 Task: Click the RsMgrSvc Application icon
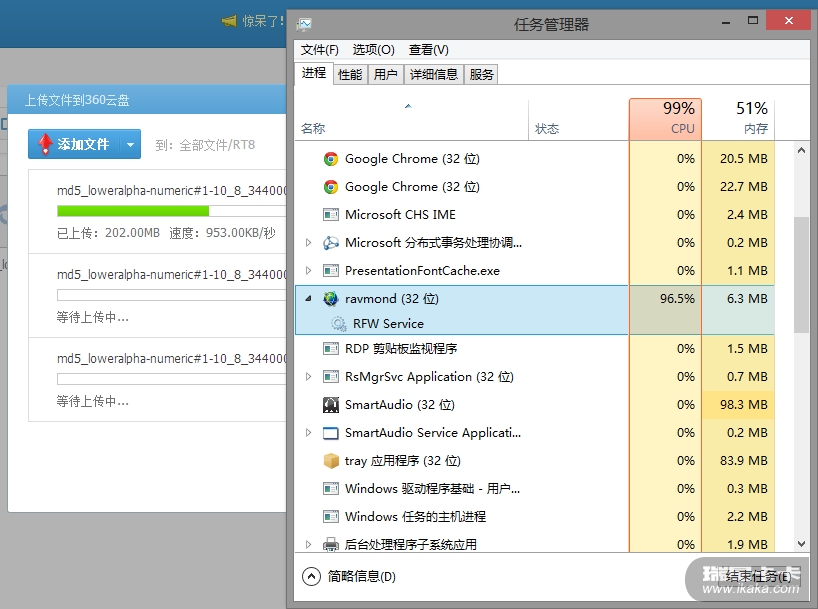point(331,377)
